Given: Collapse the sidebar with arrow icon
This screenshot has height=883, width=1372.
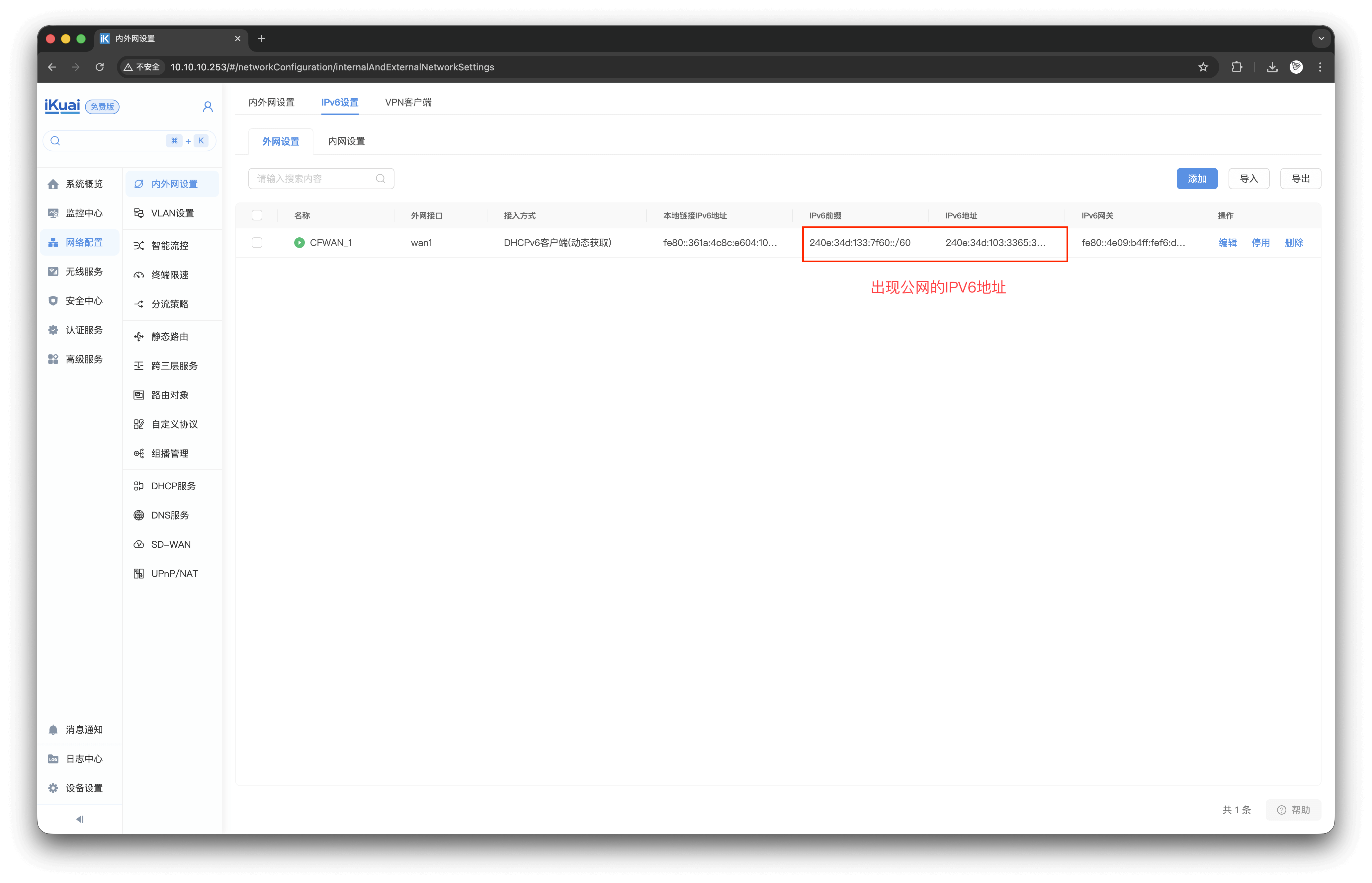Looking at the screenshot, I should coord(80,819).
